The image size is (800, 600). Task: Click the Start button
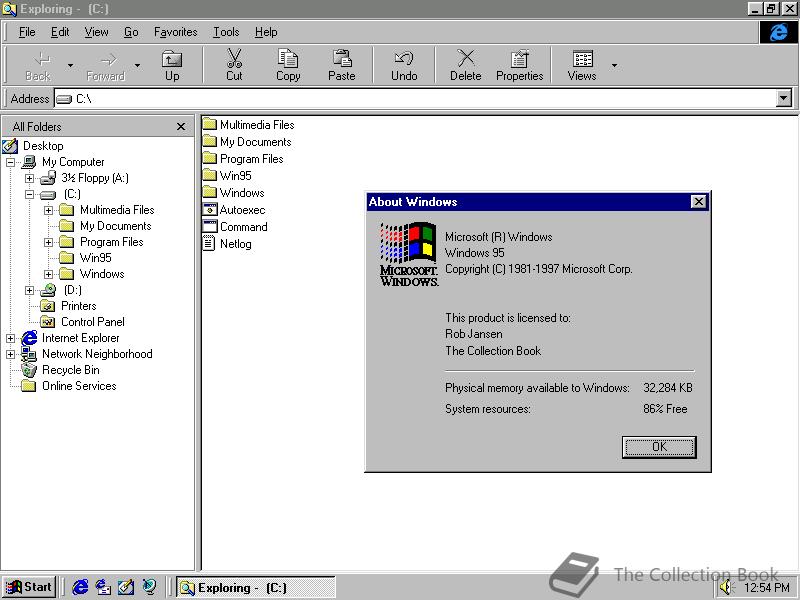30,587
